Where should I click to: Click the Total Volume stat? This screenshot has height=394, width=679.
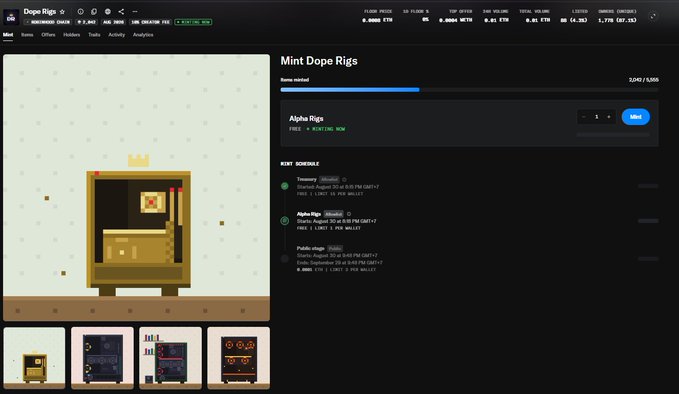(535, 16)
